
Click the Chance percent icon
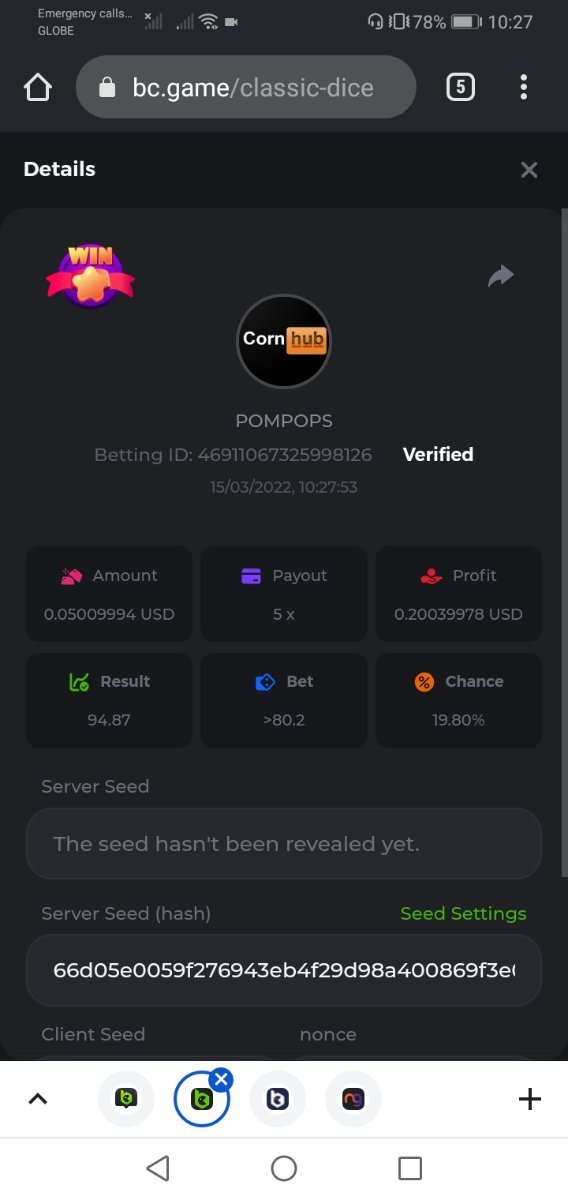coord(424,682)
